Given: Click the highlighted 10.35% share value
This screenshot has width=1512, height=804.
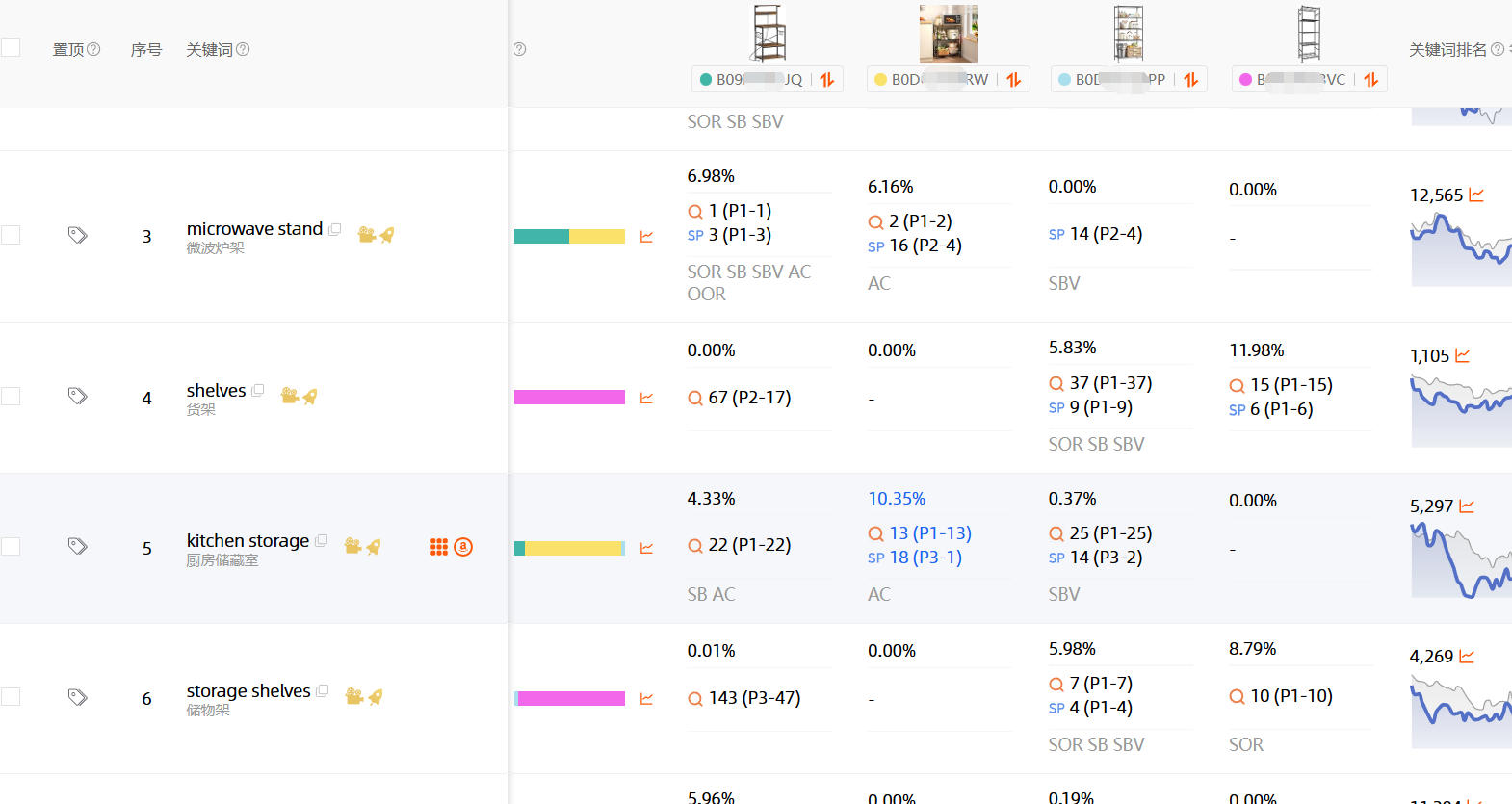Looking at the screenshot, I should [897, 499].
